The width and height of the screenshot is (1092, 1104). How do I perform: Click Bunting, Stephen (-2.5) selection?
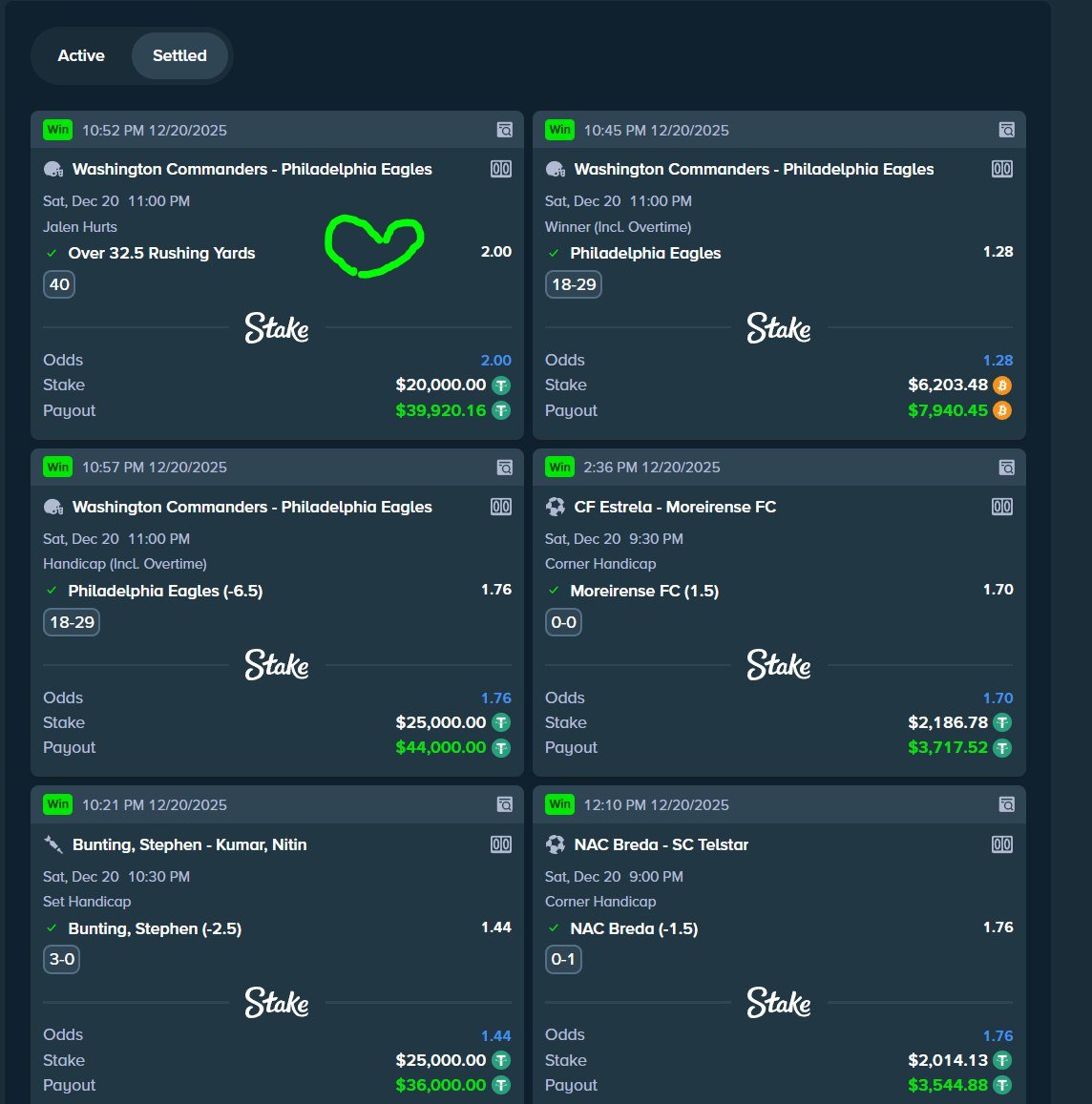155,928
